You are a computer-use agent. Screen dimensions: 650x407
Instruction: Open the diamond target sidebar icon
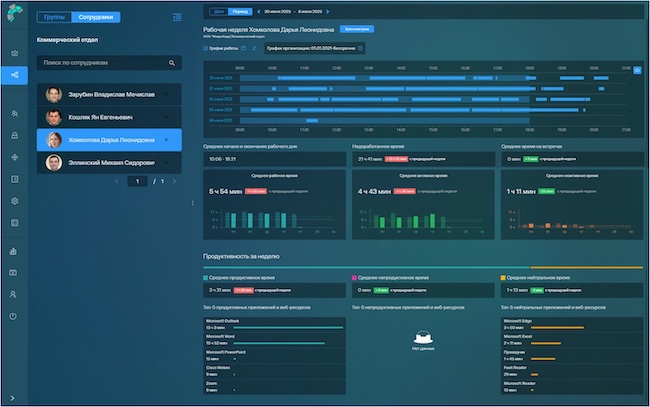click(15, 157)
